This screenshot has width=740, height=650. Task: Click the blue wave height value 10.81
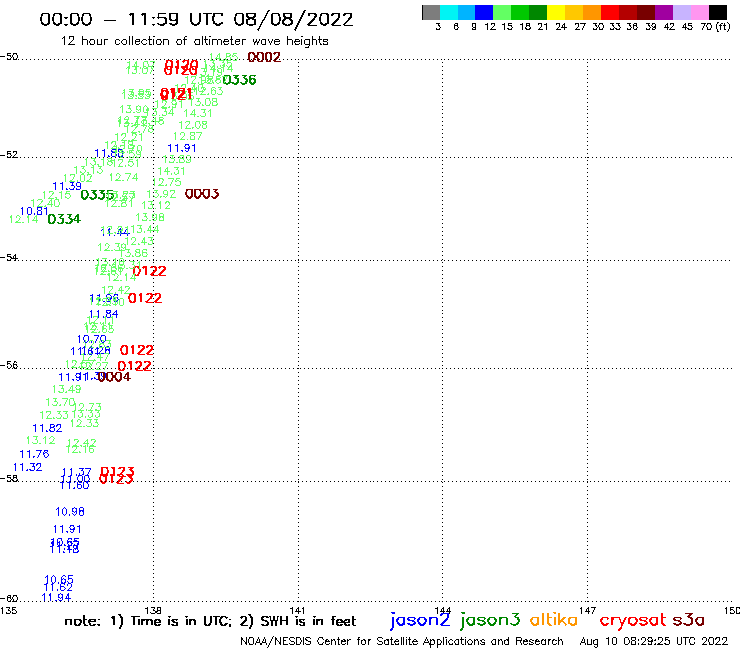[34, 211]
